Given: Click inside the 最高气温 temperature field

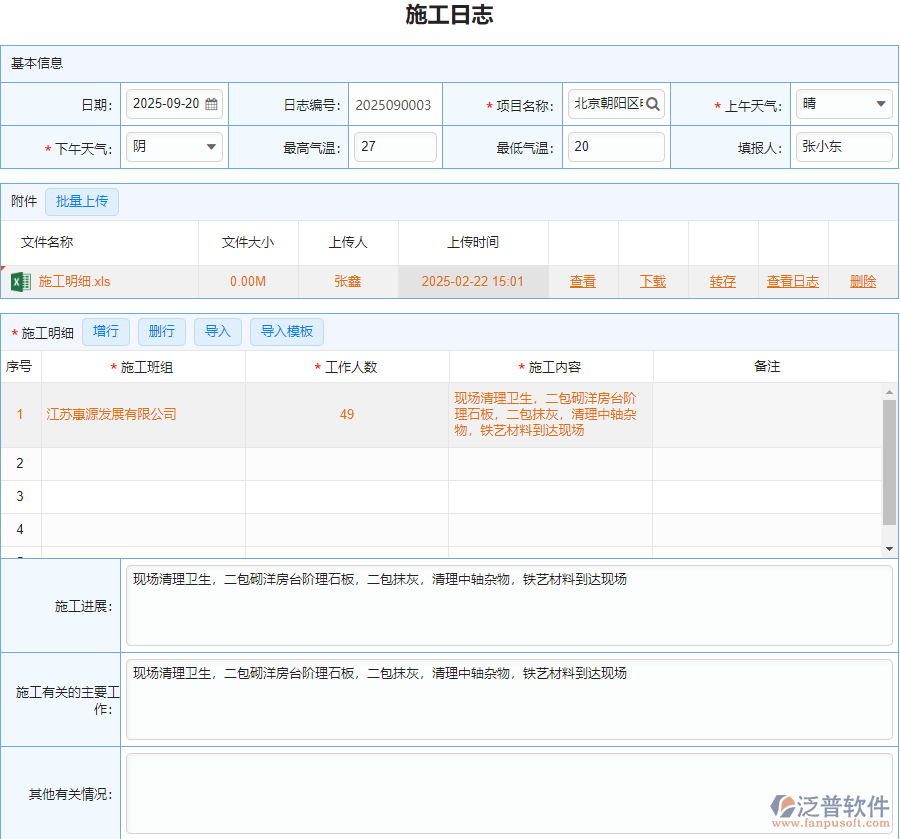Looking at the screenshot, I should 393,146.
